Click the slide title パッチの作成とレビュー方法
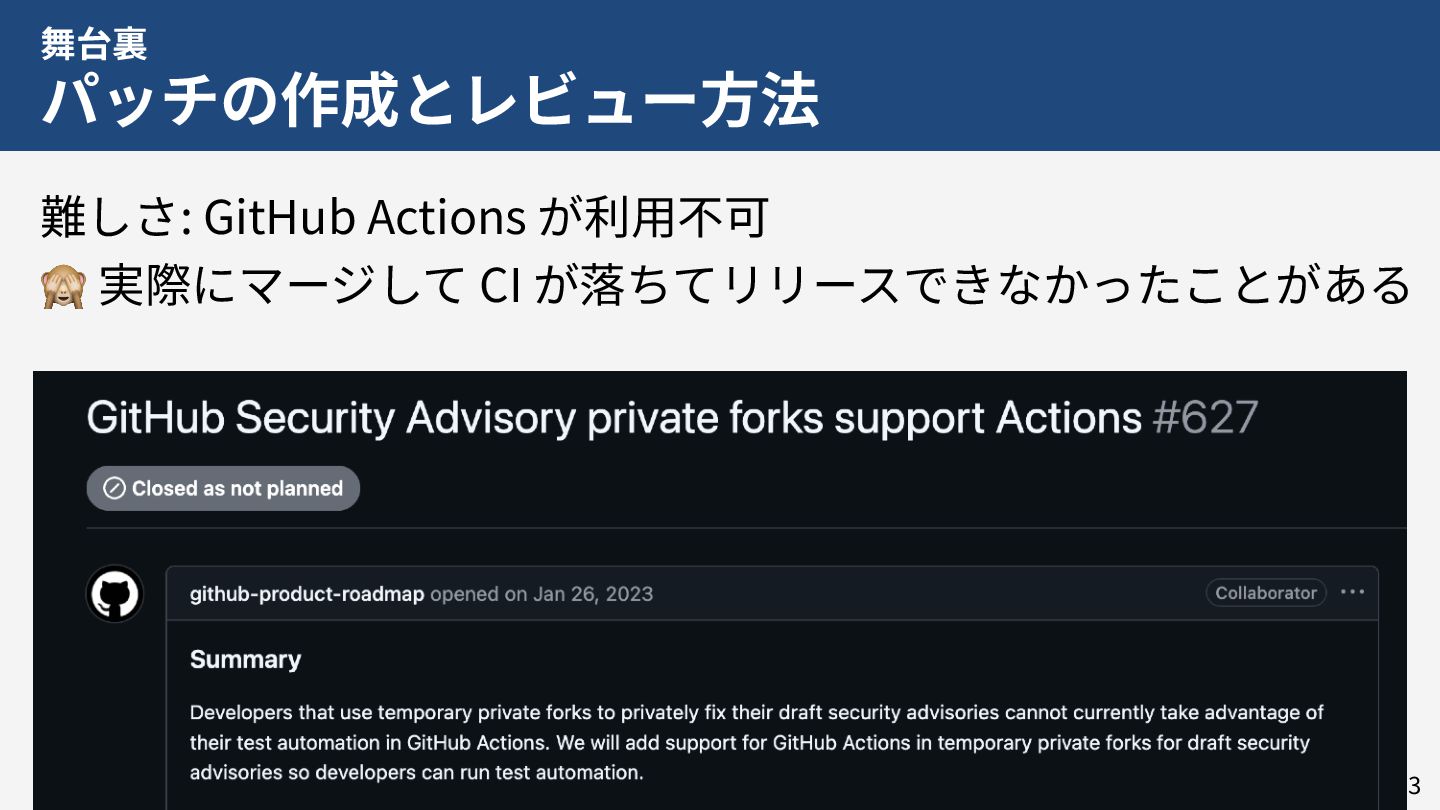 tap(430, 100)
